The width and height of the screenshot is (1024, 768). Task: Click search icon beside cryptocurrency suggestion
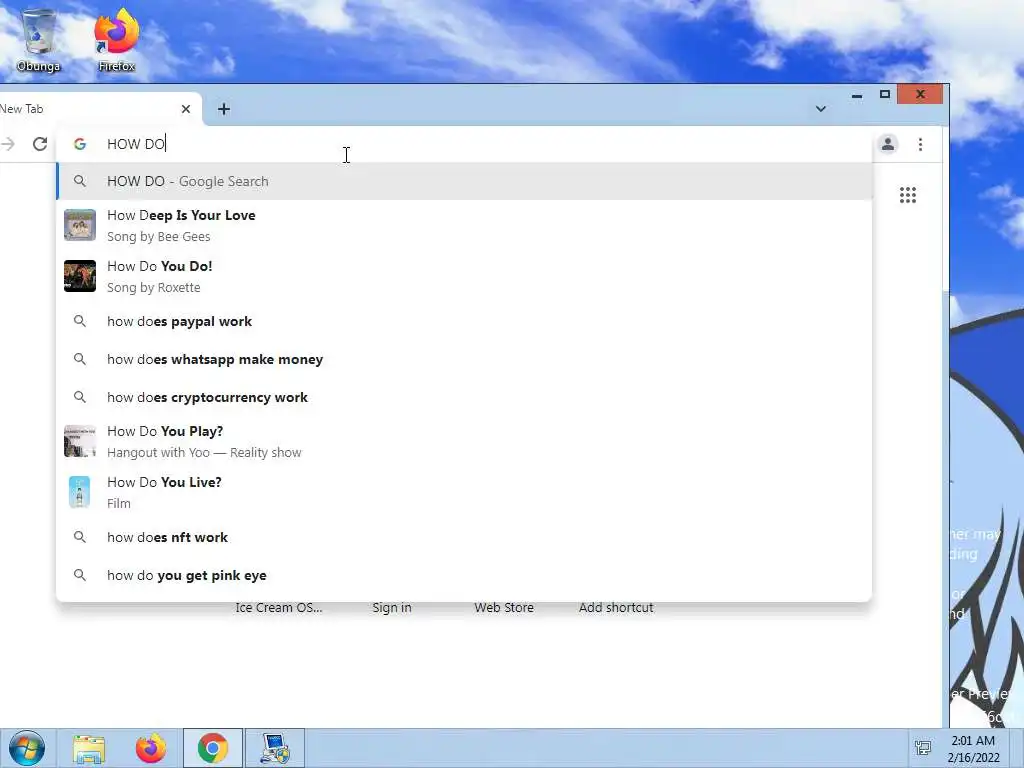coord(80,397)
